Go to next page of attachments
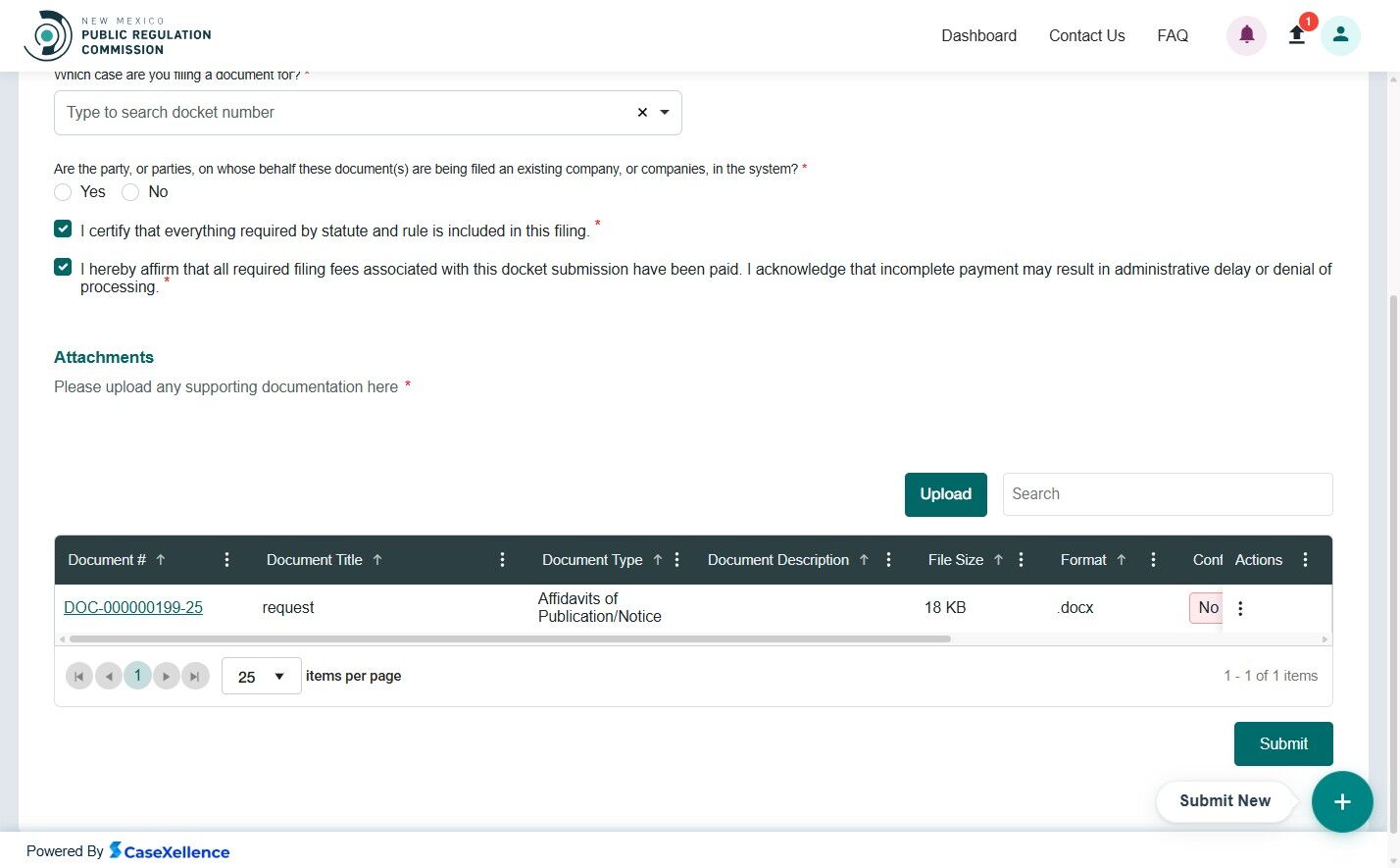This screenshot has width=1400, height=868. click(x=167, y=677)
